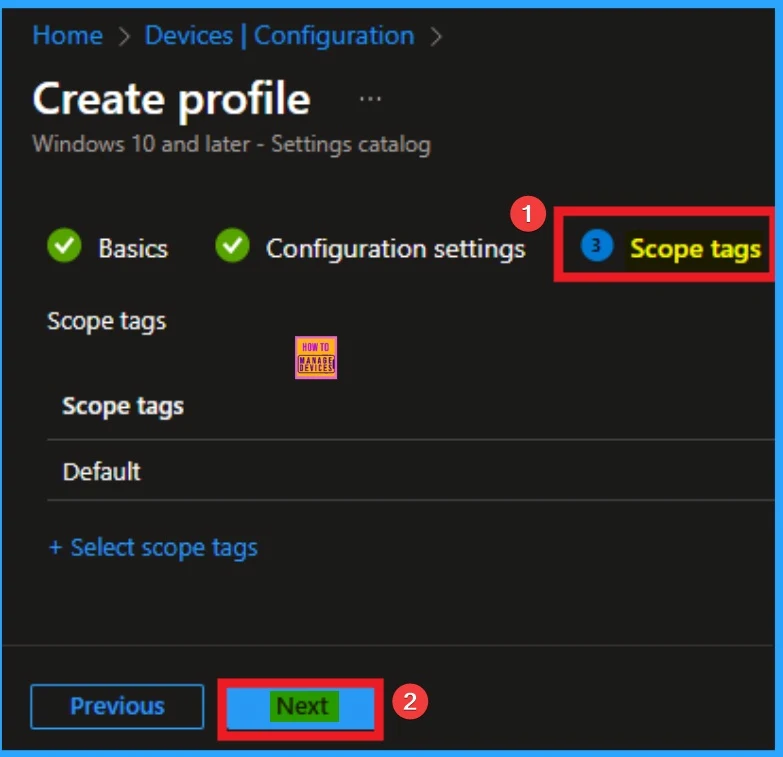
Task: Select the Default scope tag row
Action: coord(102,471)
